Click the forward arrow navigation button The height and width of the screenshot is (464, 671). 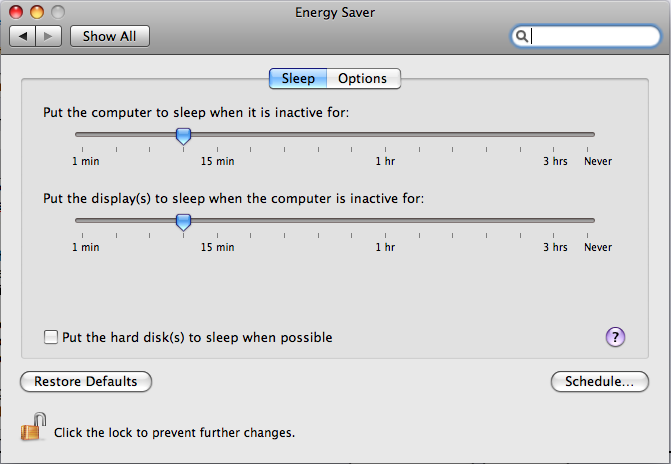[49, 36]
